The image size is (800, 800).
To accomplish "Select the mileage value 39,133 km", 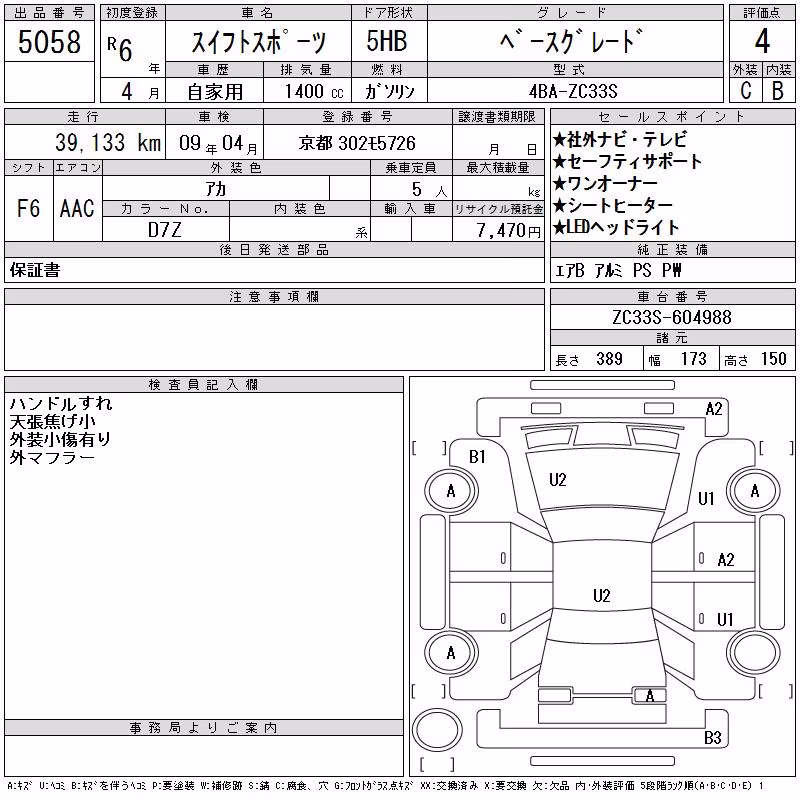I will (x=108, y=143).
